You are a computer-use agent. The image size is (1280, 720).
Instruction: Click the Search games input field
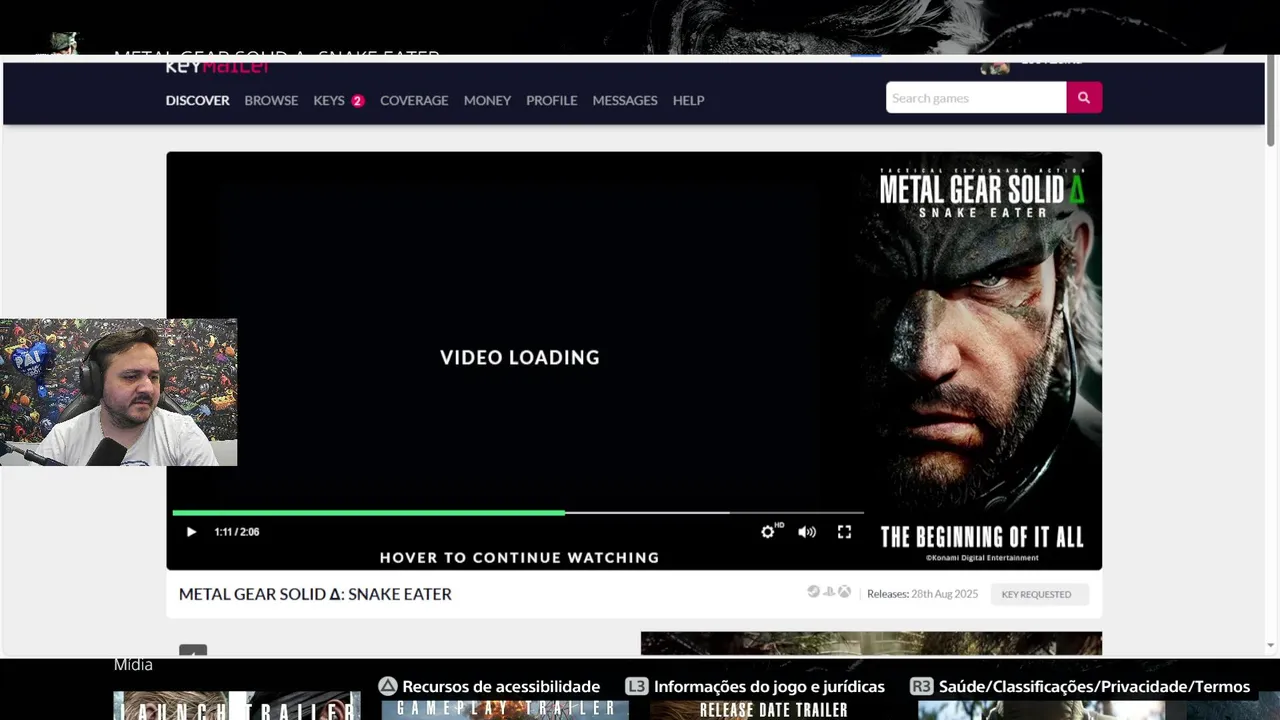[x=976, y=98]
